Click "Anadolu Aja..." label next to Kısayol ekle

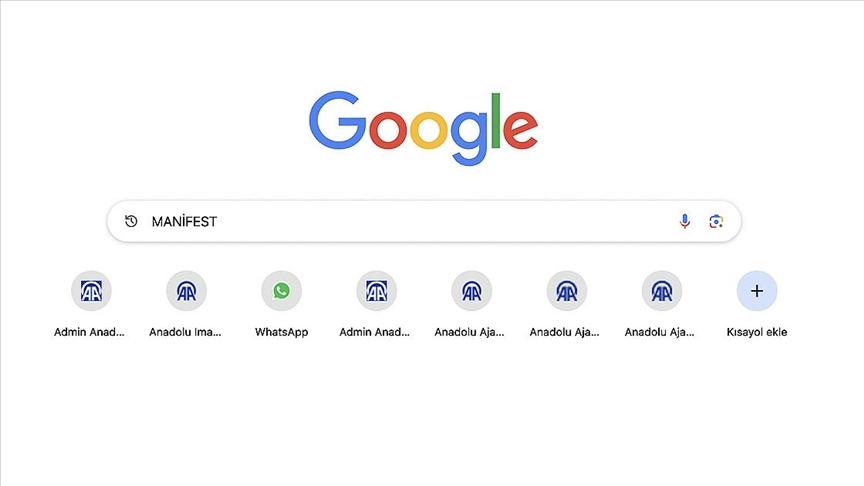pyautogui.click(x=660, y=332)
